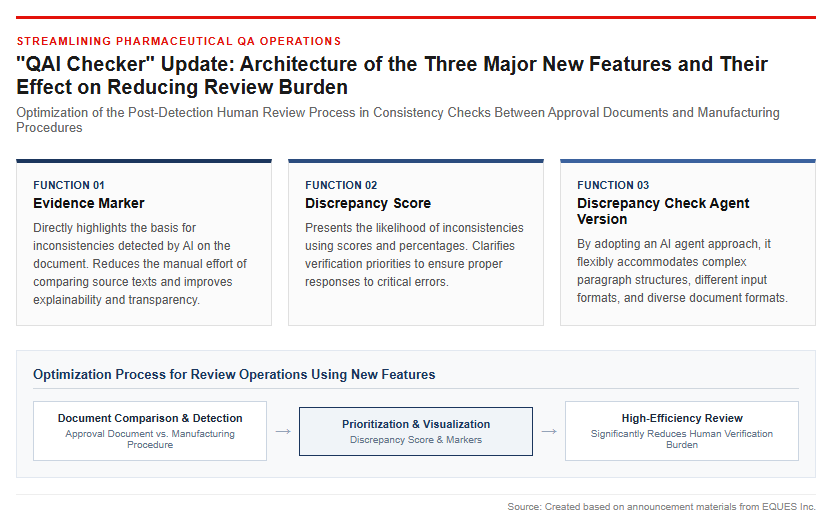Select the 'FUNCTION 01' label

tap(69, 185)
